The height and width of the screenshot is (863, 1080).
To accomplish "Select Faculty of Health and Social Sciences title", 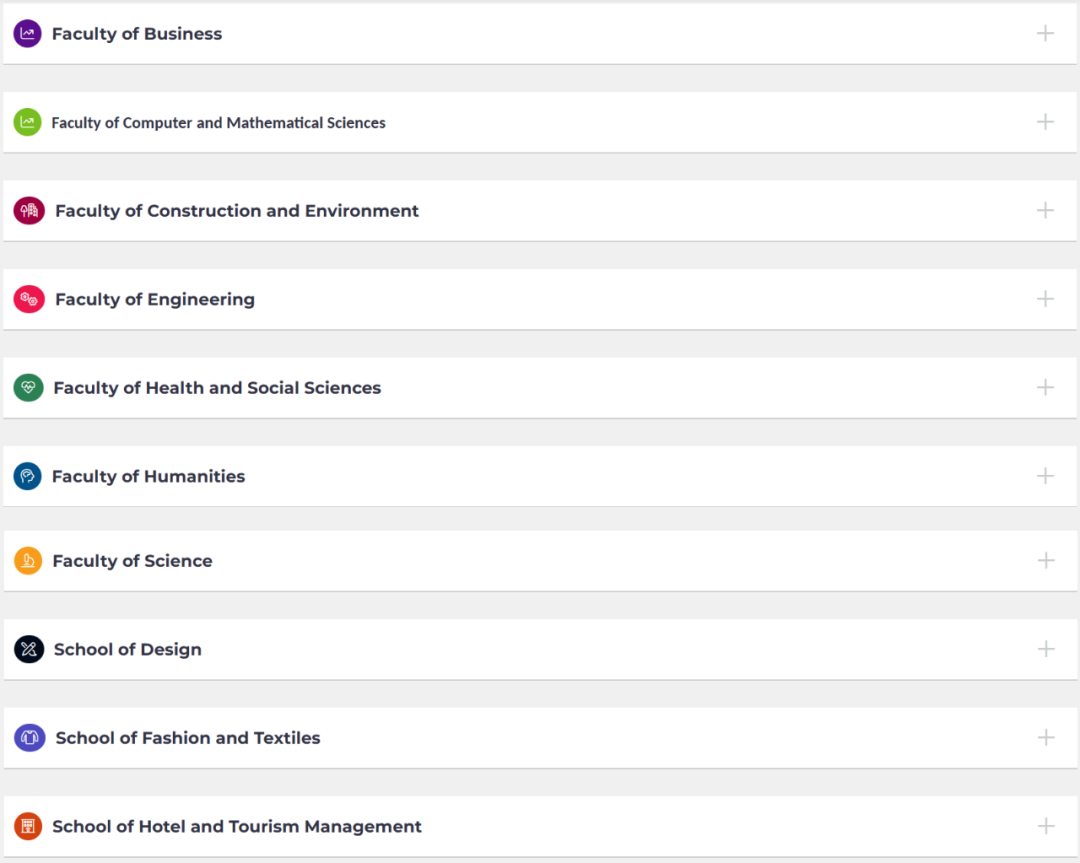I will (217, 388).
